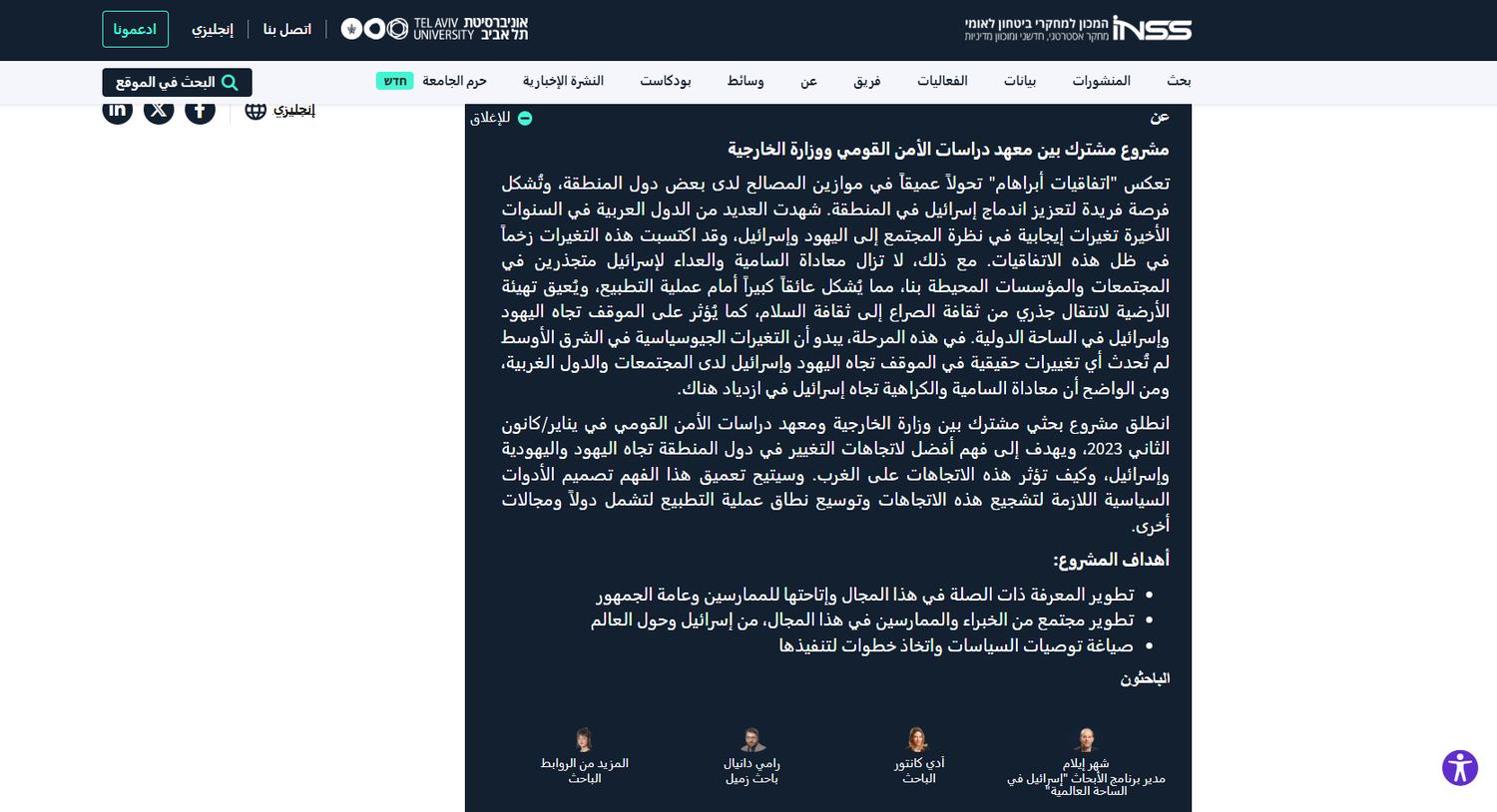Click researcher photo of شهر إيلام
This screenshot has height=812, width=1497.
pos(1086,740)
